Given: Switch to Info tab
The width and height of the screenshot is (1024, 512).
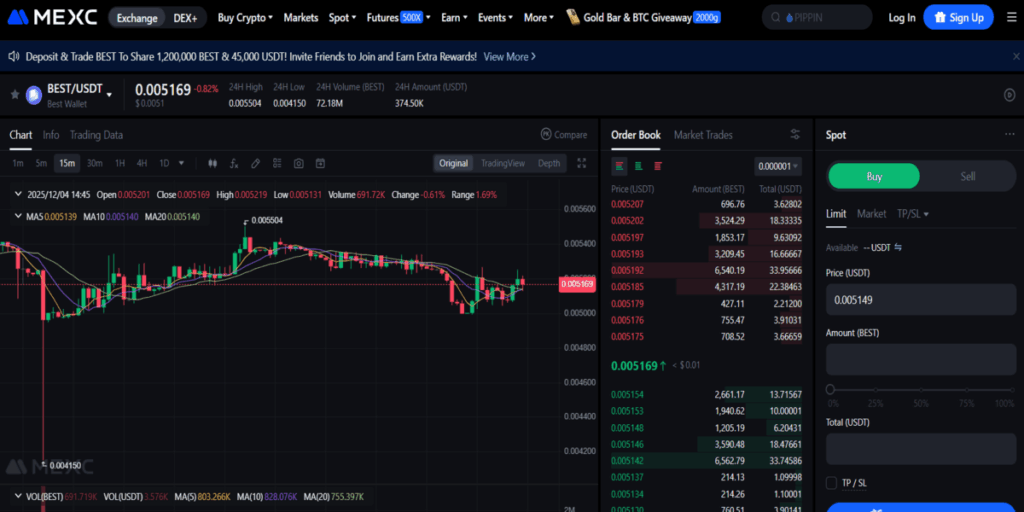Looking at the screenshot, I should click(51, 135).
